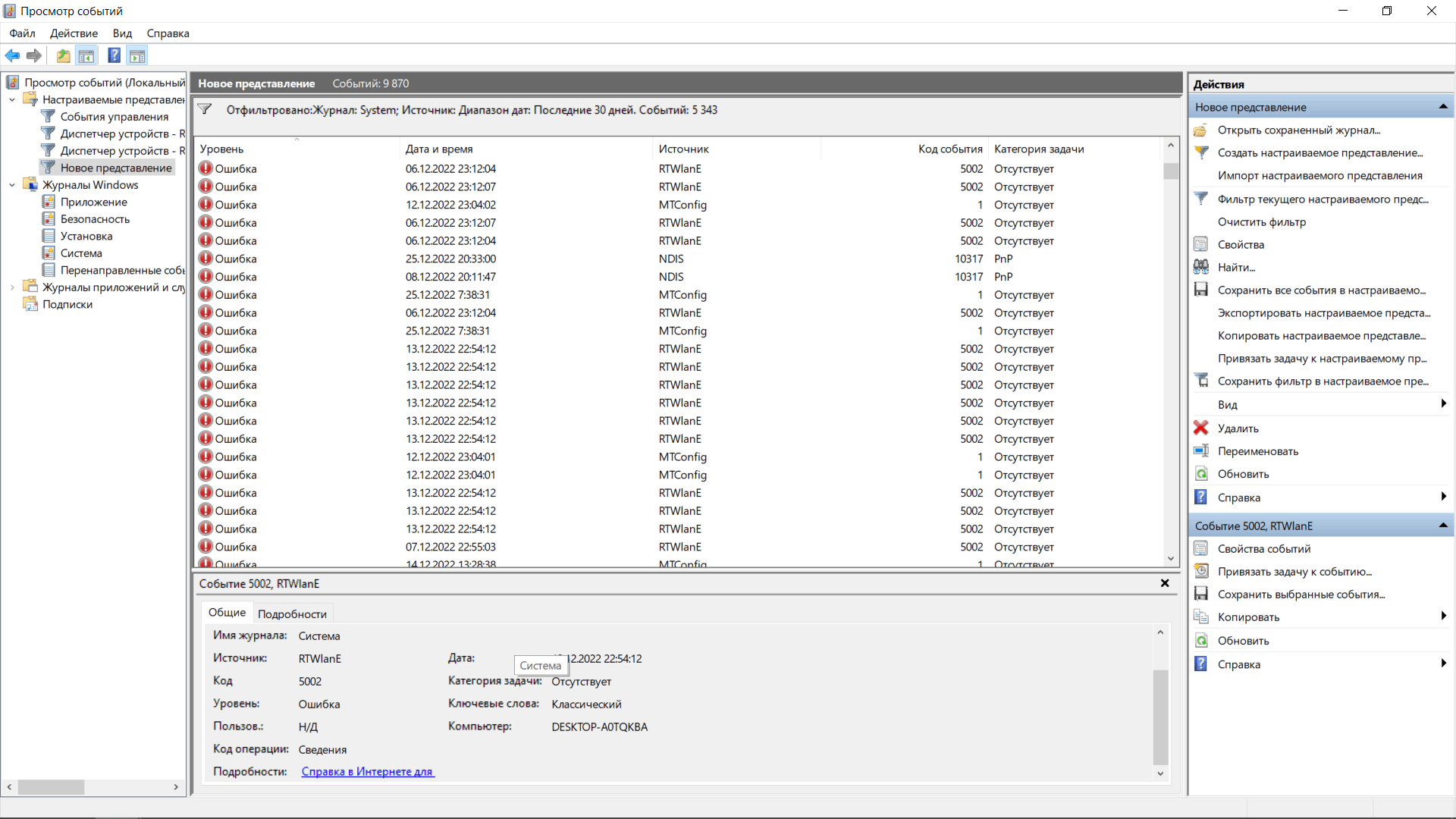The width and height of the screenshot is (1456, 819).
Task: Select Подписки in the tree
Action: (x=67, y=305)
